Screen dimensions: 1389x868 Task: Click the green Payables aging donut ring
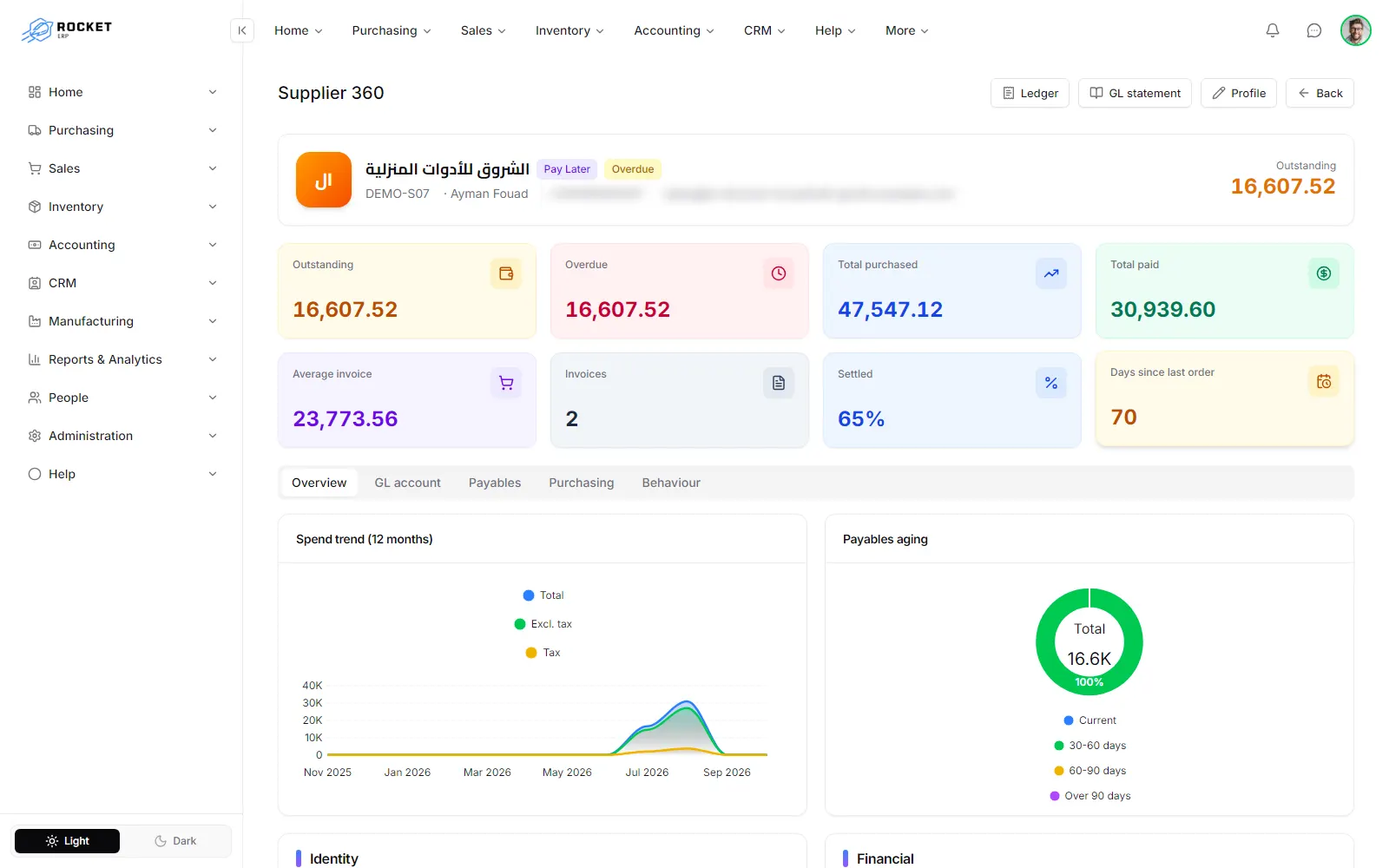[1045, 642]
